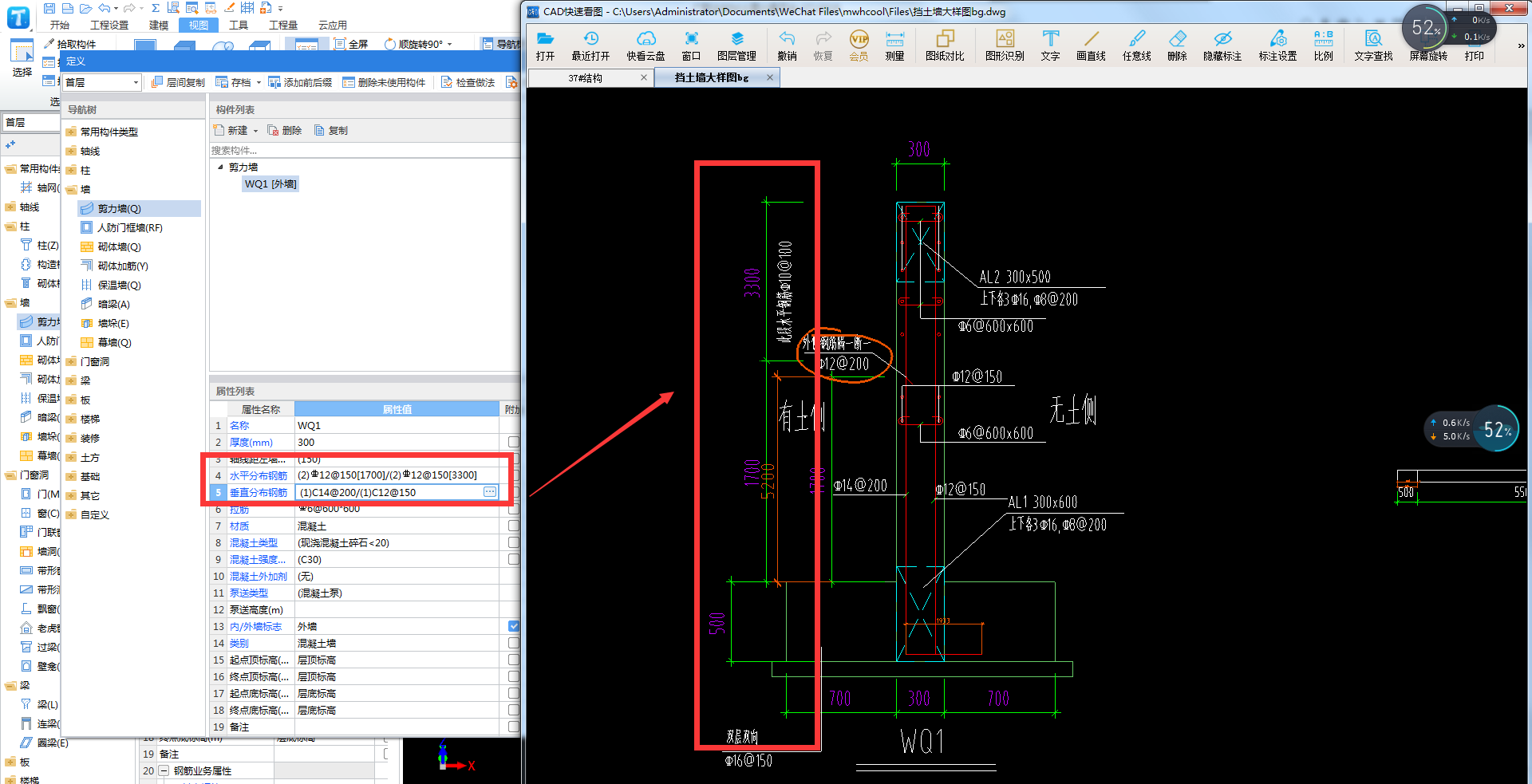The image size is (1532, 784).
Task: Click the 检查做法 button
Action: point(468,82)
